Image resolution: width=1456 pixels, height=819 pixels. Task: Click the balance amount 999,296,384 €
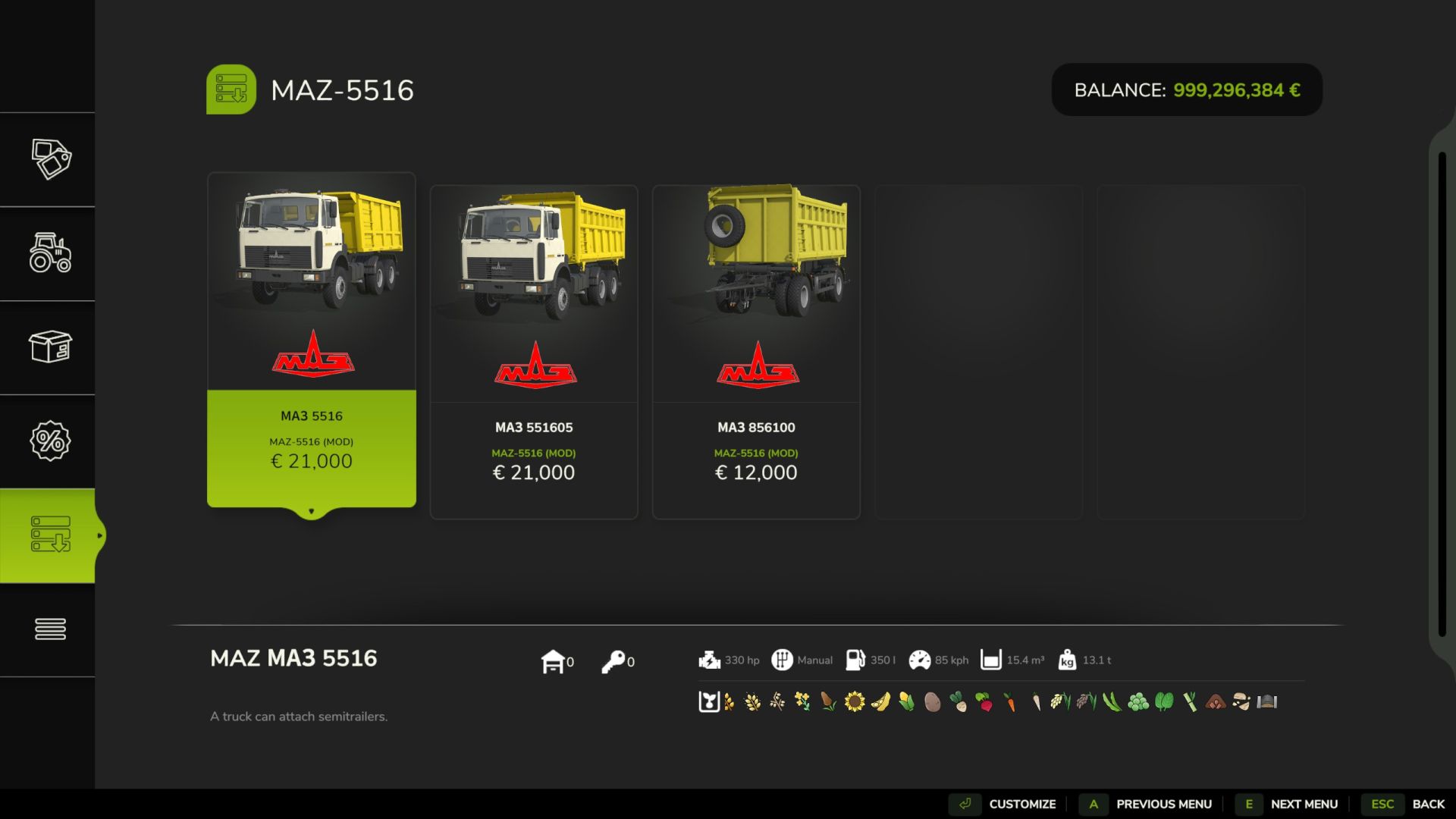pyautogui.click(x=1236, y=90)
